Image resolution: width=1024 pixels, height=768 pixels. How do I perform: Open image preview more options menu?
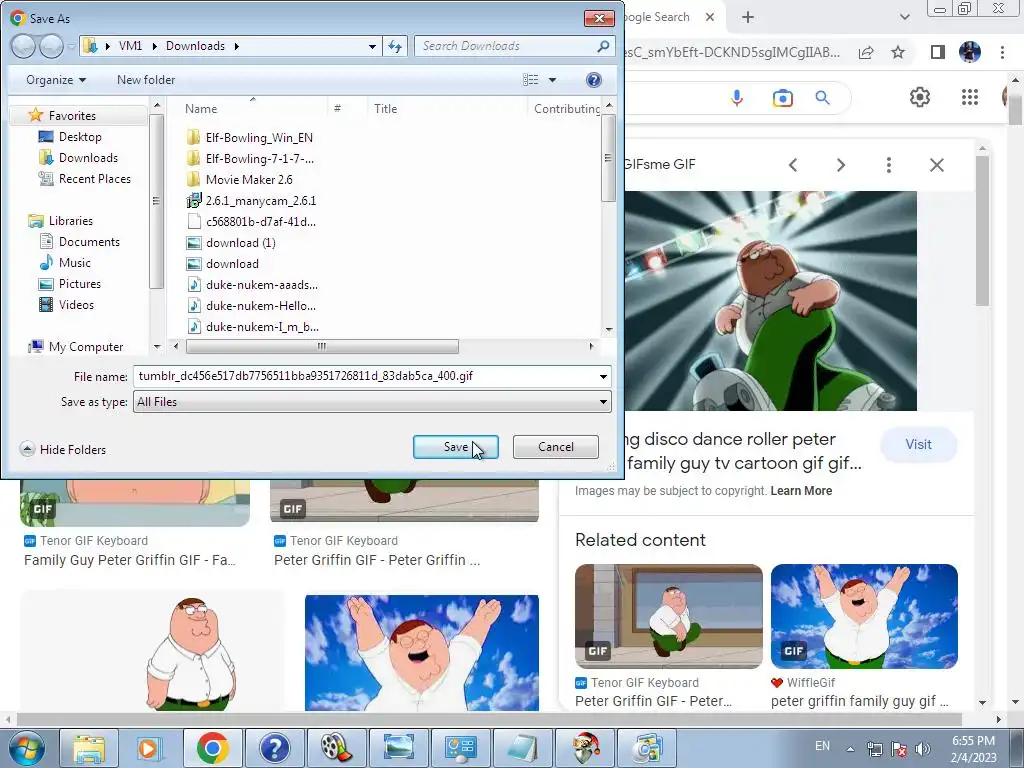coord(888,165)
